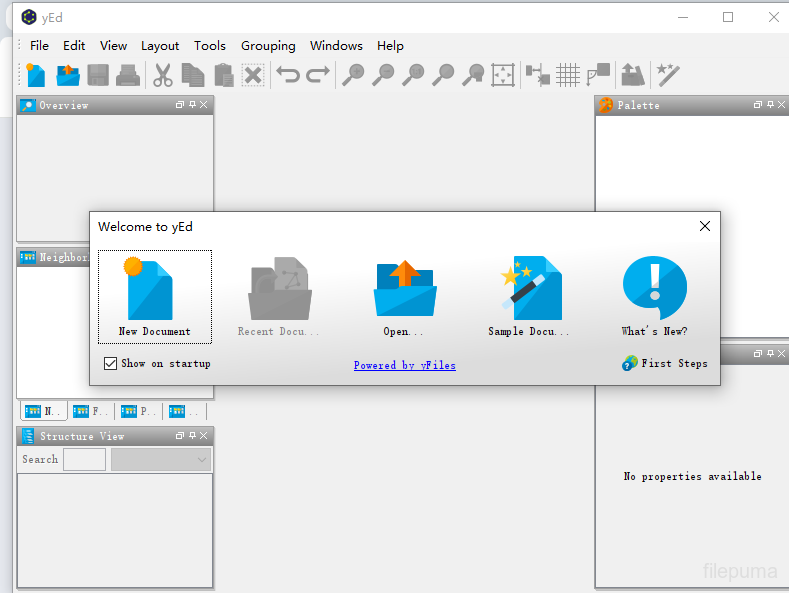
Task: Open What's New? in Welcome dialog
Action: [654, 297]
